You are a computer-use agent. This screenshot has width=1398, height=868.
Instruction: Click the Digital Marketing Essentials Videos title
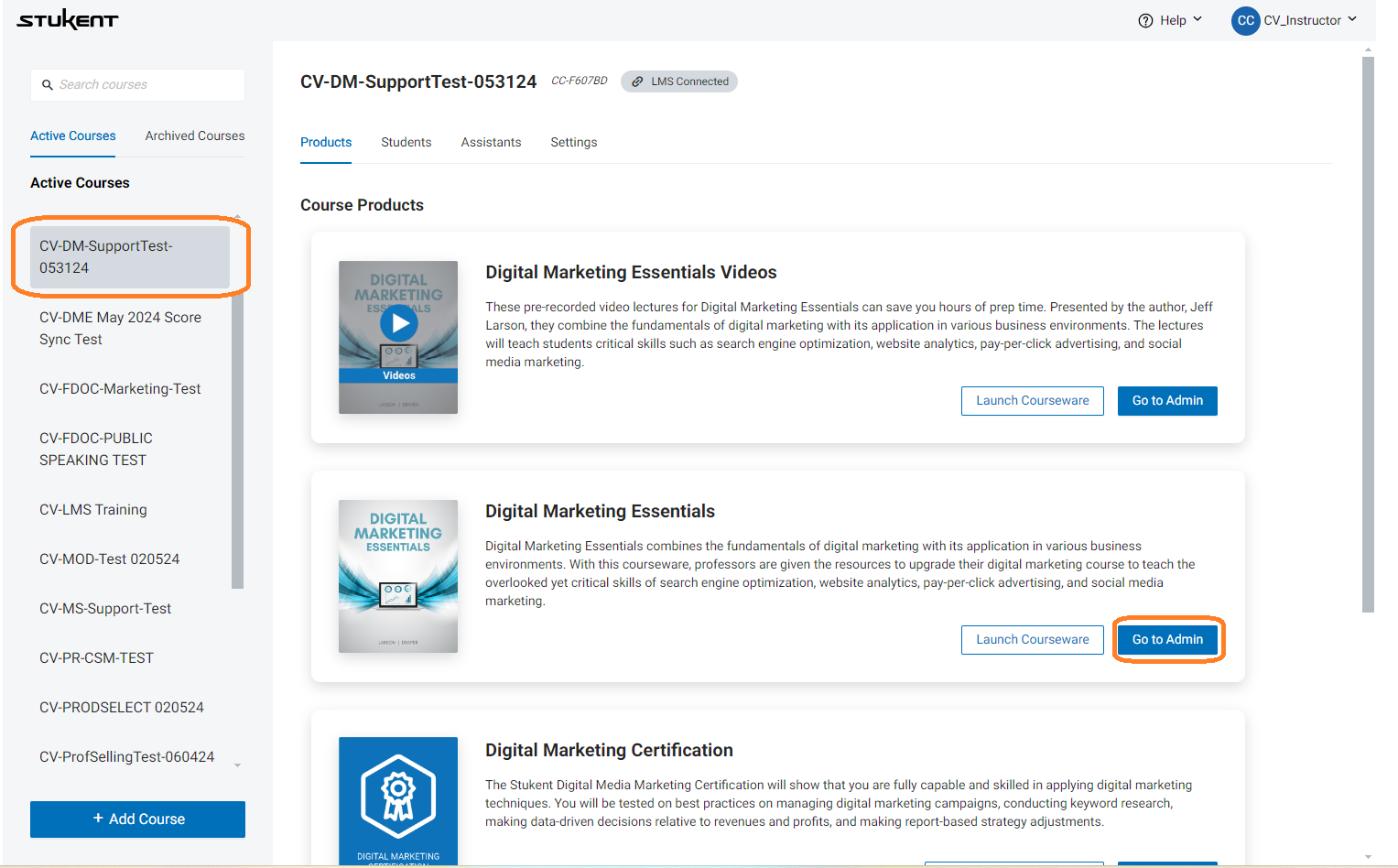631,272
